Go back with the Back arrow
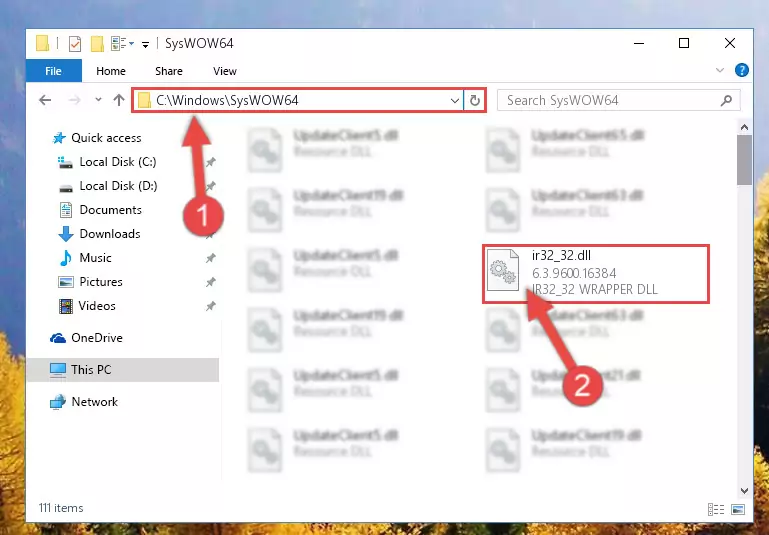769x535 pixels. pyautogui.click(x=45, y=100)
